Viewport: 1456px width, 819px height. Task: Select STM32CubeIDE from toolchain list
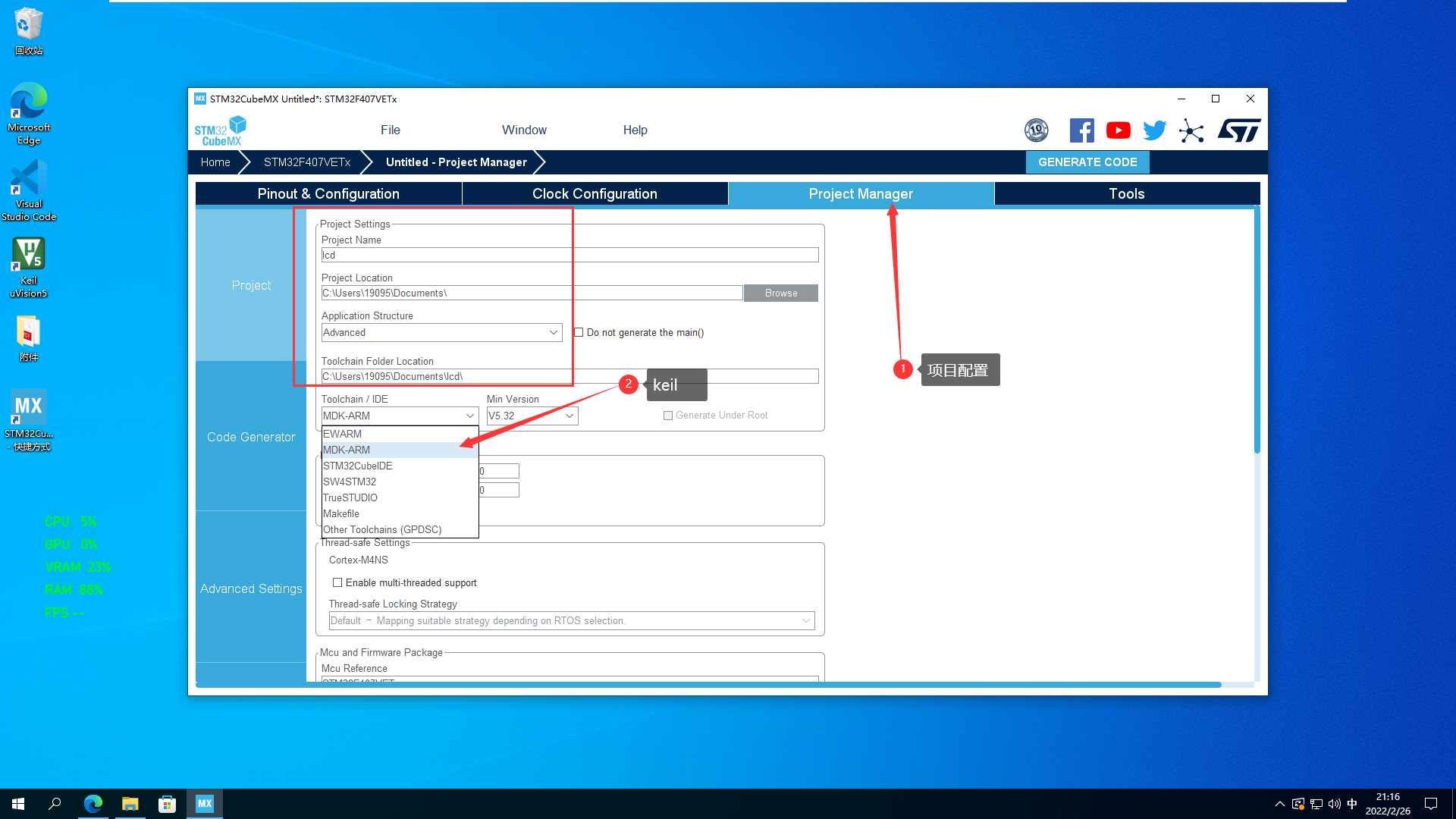(x=358, y=466)
